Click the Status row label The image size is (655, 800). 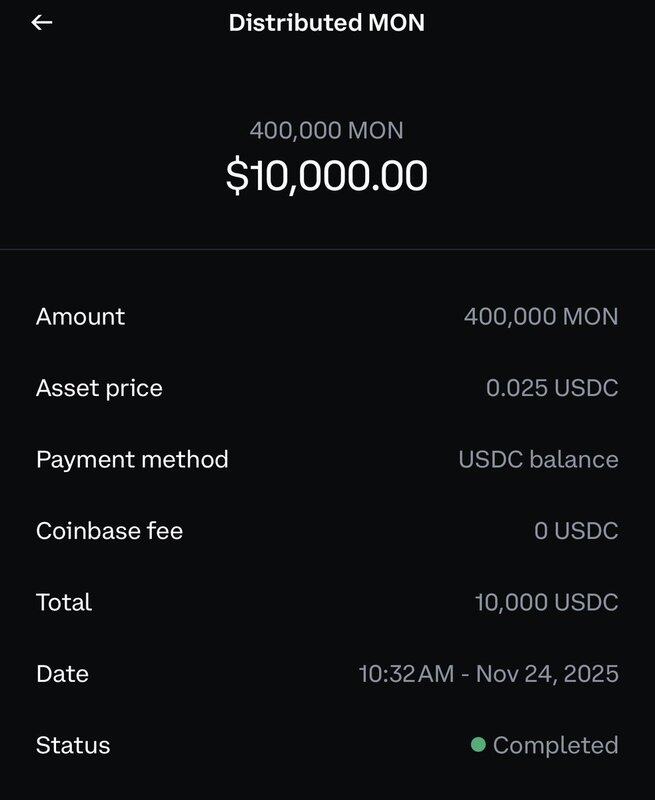pos(73,745)
